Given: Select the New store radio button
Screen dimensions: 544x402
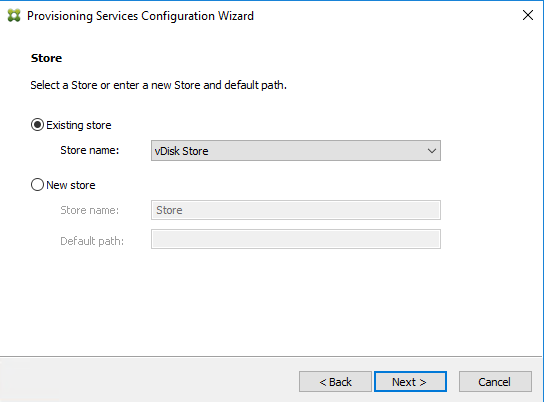Looking at the screenshot, I should coord(37,185).
